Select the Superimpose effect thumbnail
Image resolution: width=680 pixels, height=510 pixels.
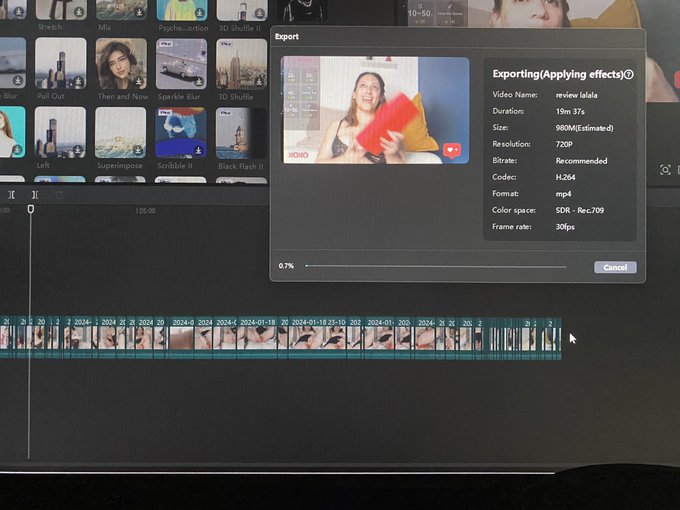tap(120, 133)
